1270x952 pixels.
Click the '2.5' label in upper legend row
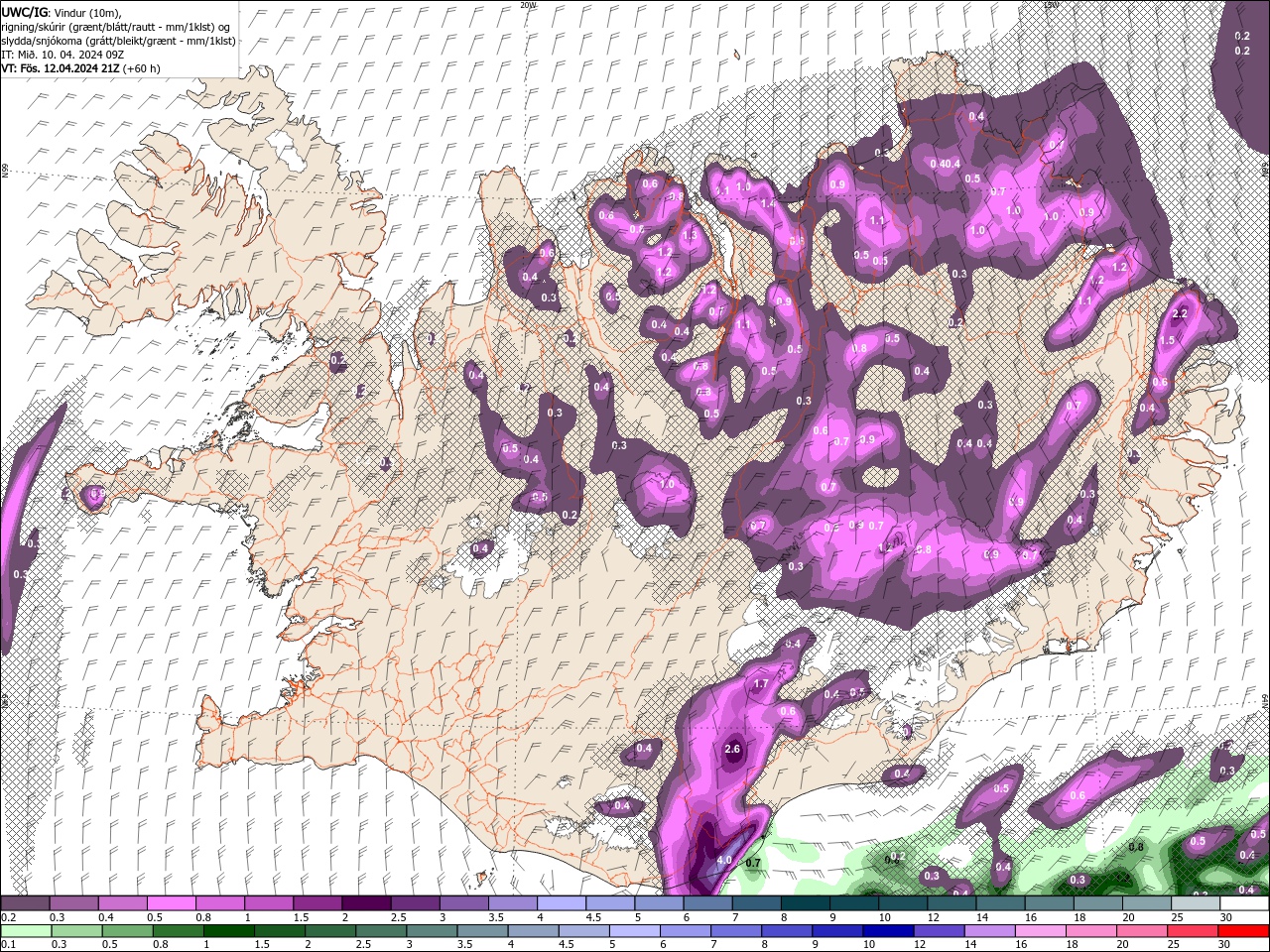click(399, 917)
